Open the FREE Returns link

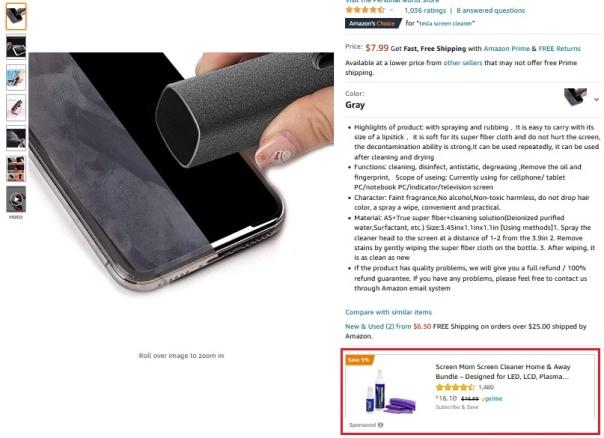(x=559, y=49)
